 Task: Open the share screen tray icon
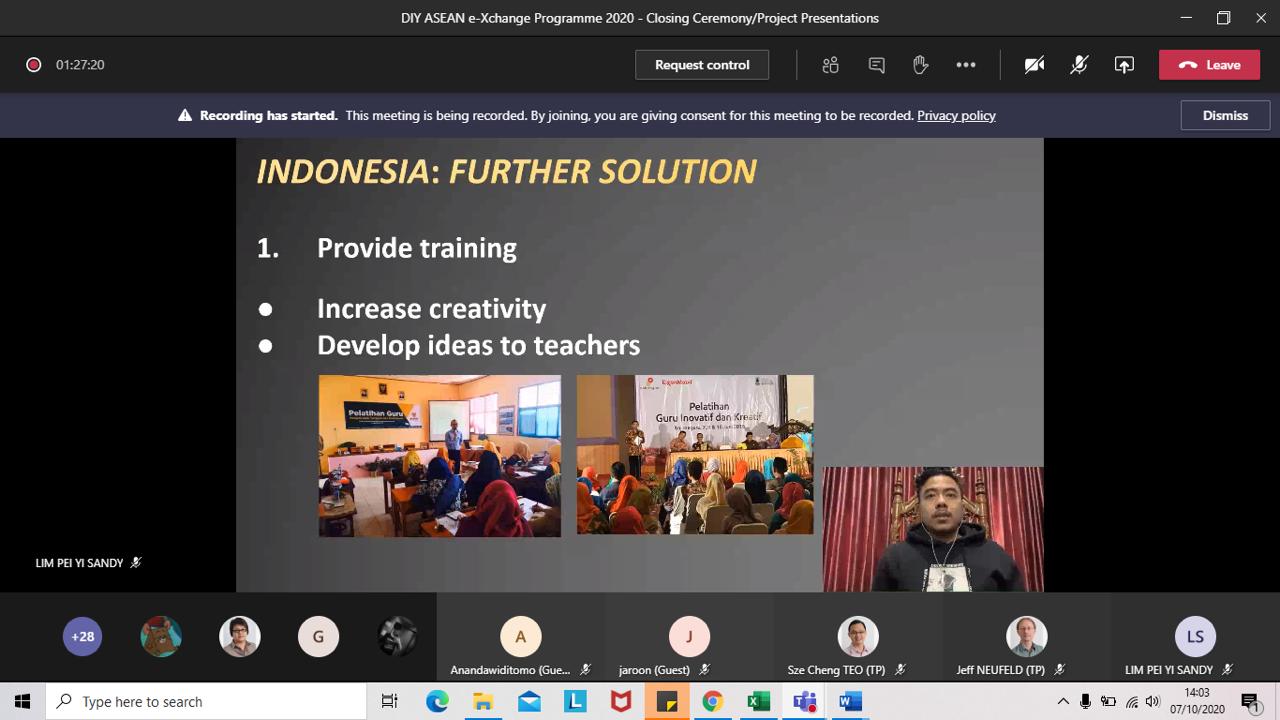coord(1124,65)
